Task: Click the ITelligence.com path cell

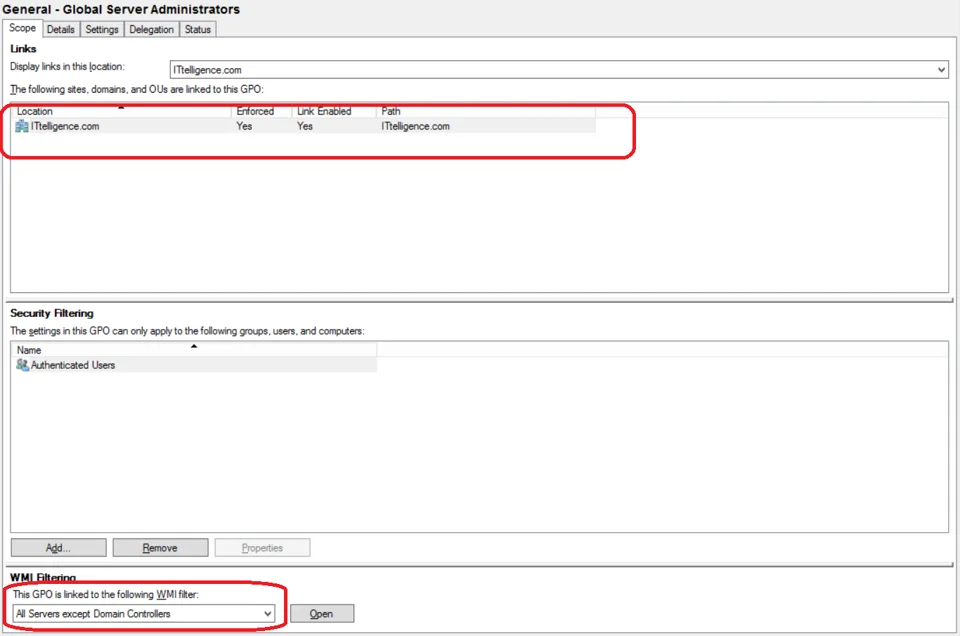Action: [x=415, y=126]
